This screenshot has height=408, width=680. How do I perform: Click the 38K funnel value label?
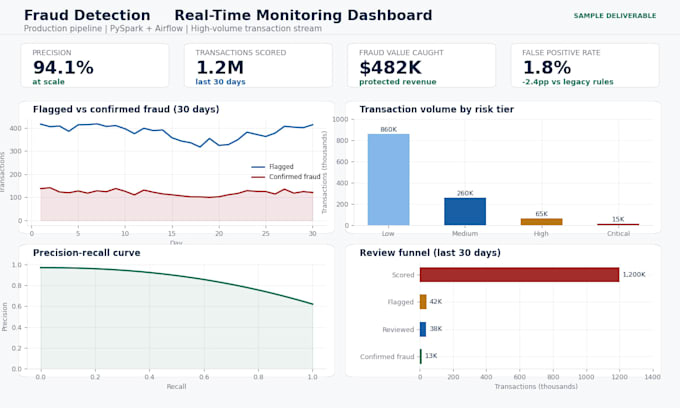436,329
